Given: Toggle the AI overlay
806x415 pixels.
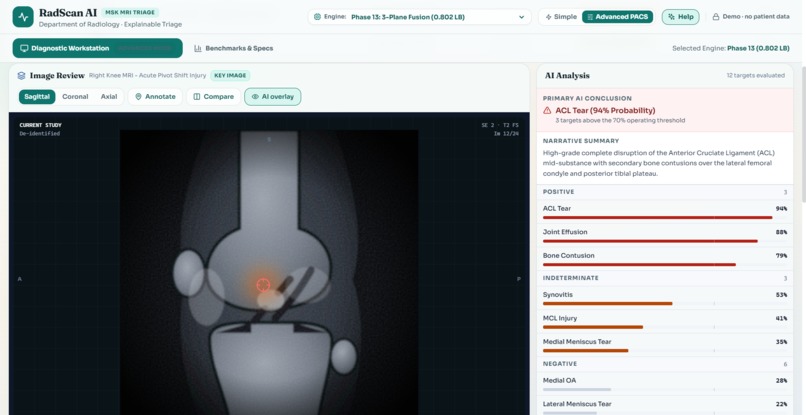Looking at the screenshot, I should (272, 97).
